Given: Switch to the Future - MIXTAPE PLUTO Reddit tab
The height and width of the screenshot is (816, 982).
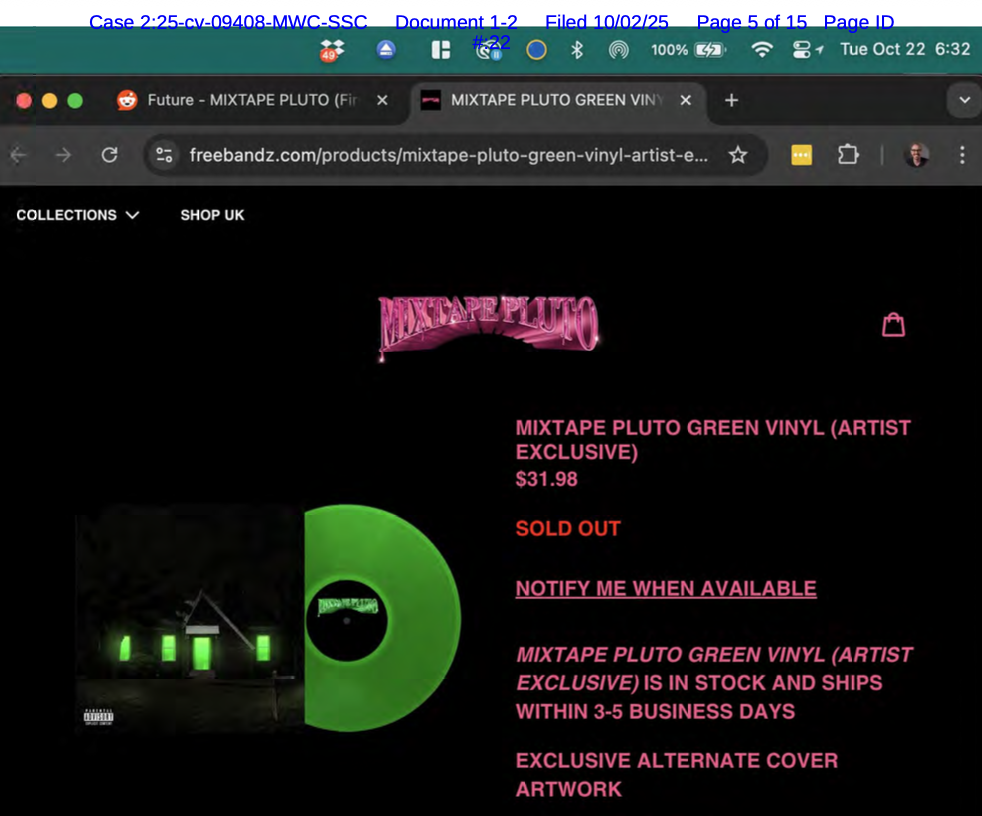Looking at the screenshot, I should pos(250,100).
